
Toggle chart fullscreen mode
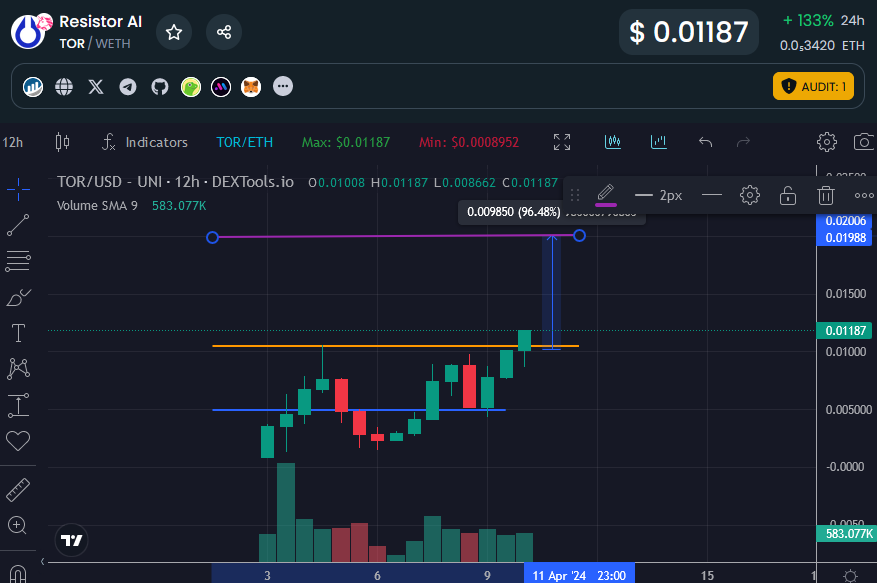coord(562,142)
